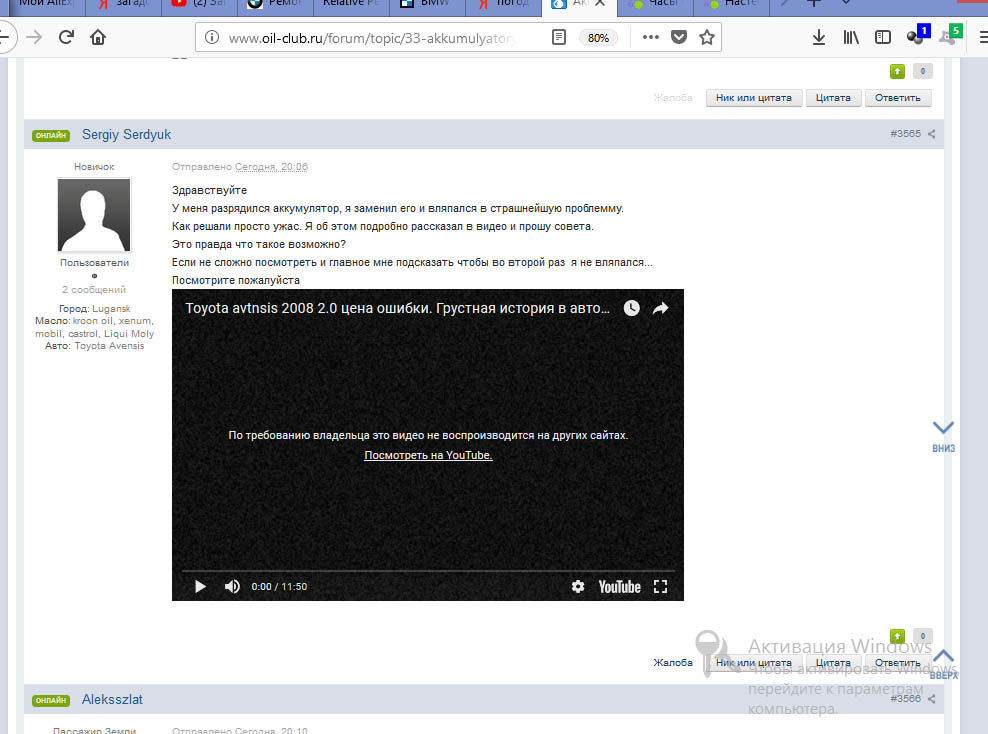The height and width of the screenshot is (734, 988).
Task: Switch the video to fullscreen
Action: click(660, 587)
